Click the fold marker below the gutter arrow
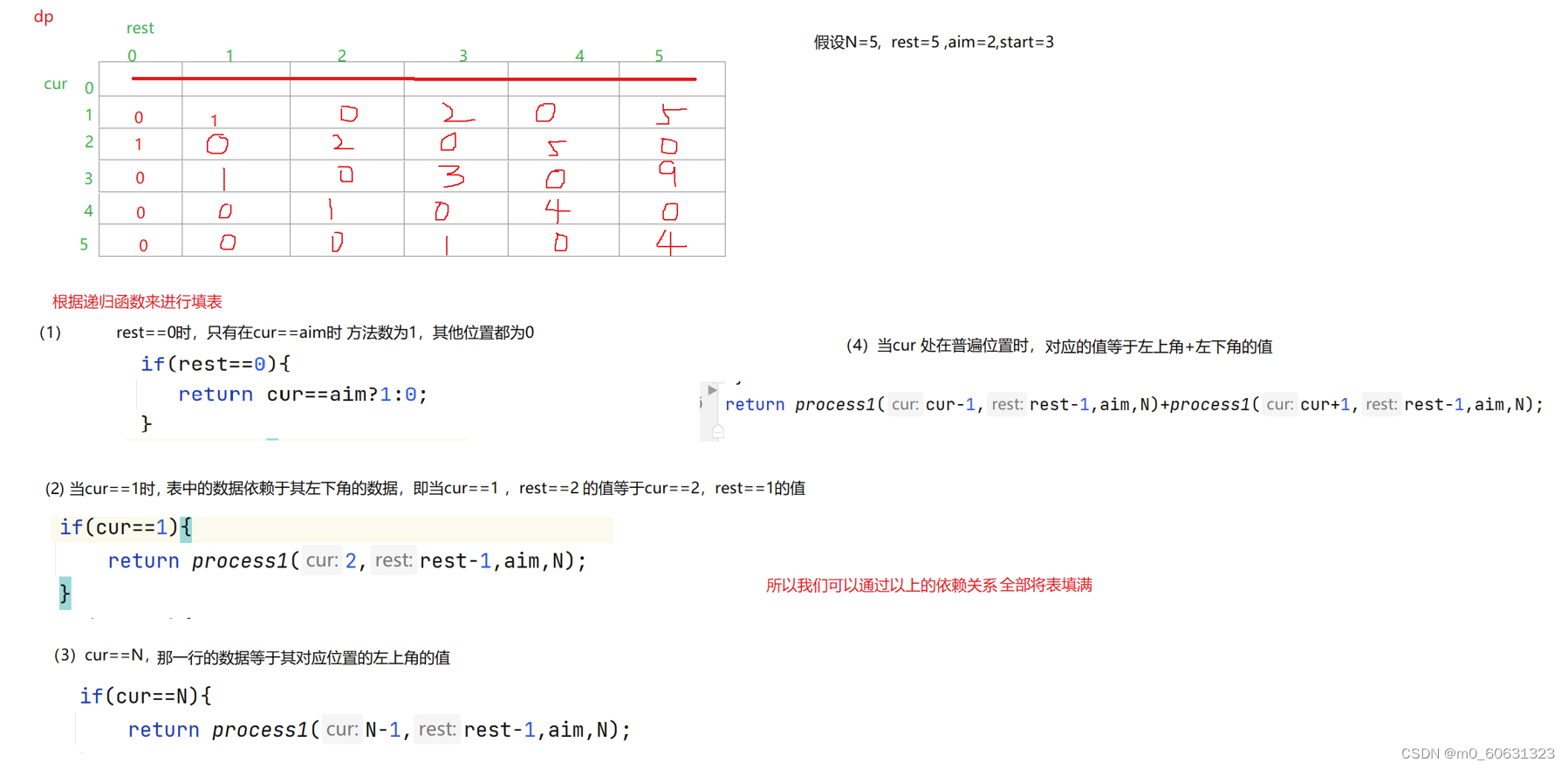1568x769 pixels. point(717,431)
